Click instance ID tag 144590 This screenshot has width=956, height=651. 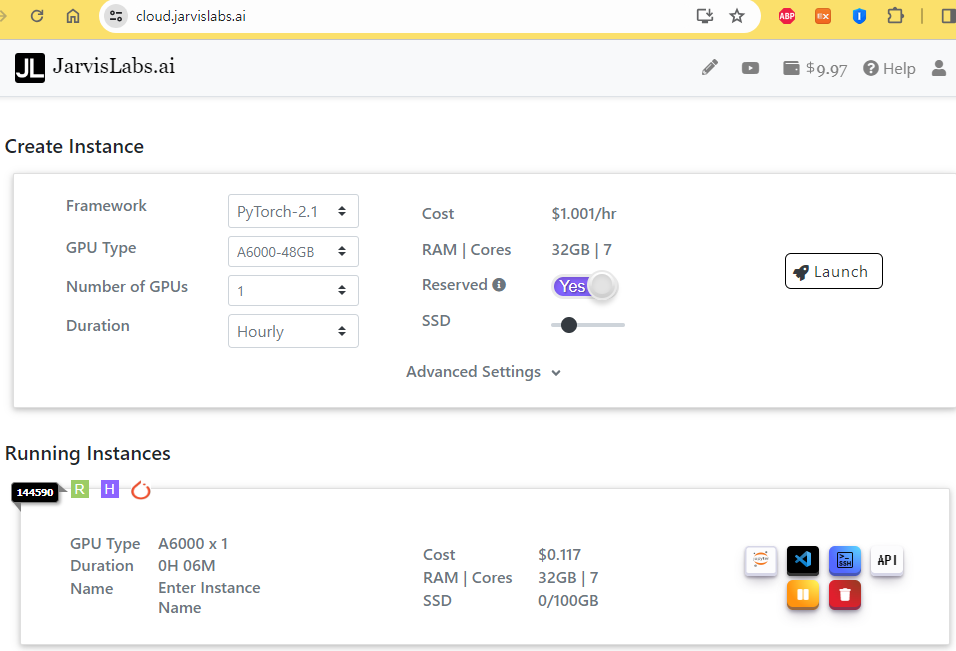tap(35, 492)
